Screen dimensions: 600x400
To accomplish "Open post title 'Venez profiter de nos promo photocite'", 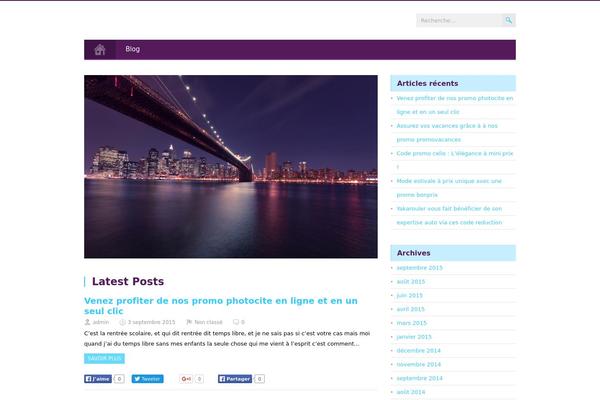I will click(221, 306).
